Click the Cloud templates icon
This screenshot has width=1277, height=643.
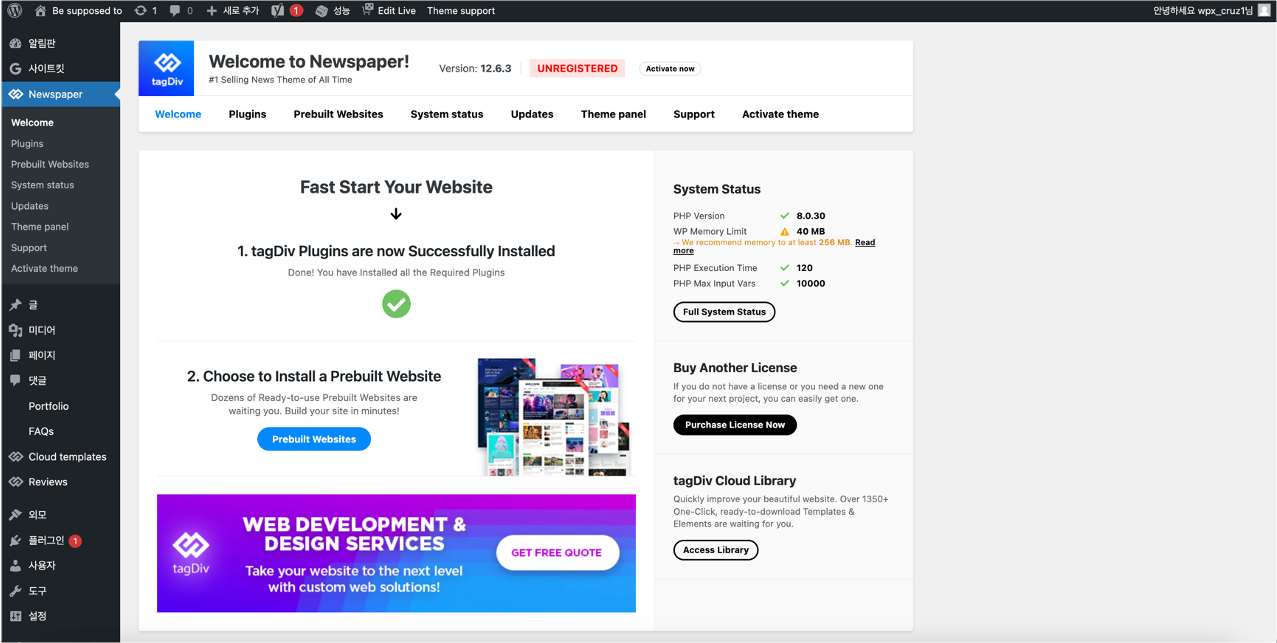tap(15, 457)
